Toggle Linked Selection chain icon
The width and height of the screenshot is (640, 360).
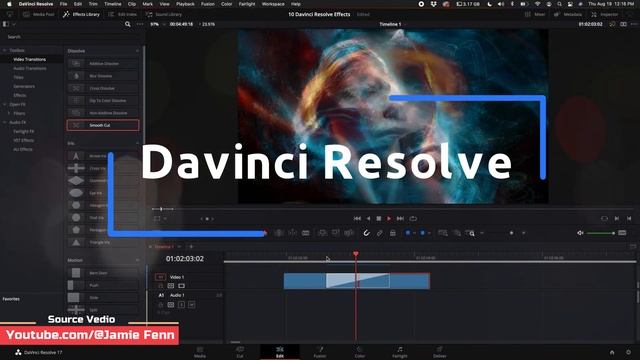click(x=380, y=233)
